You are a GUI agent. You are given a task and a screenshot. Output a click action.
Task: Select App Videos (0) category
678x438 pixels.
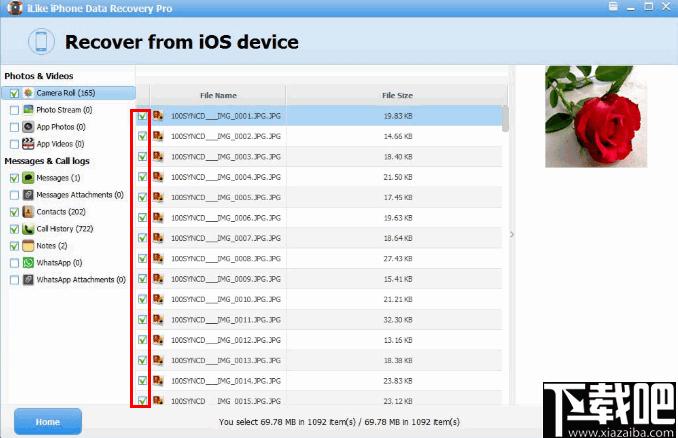[x=60, y=144]
